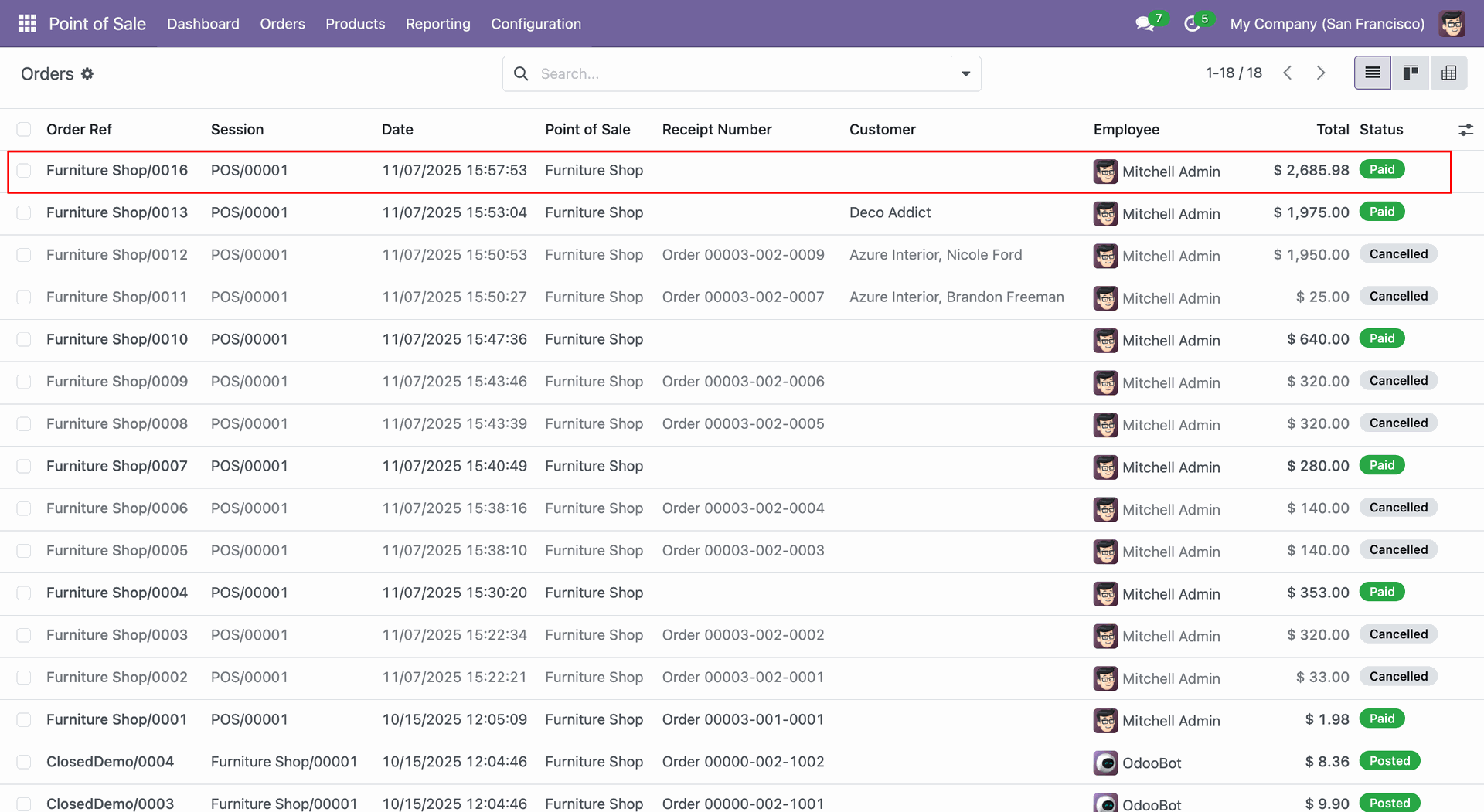Open the Reporting menu
1484x812 pixels.
point(437,24)
